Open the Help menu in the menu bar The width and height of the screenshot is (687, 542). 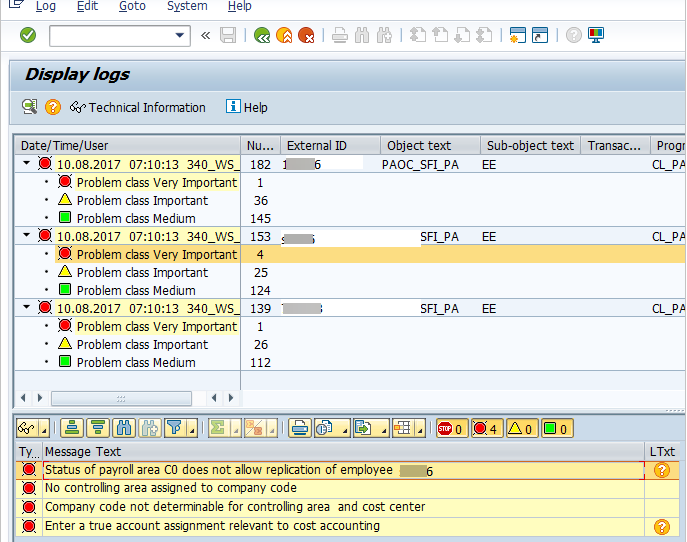point(240,6)
